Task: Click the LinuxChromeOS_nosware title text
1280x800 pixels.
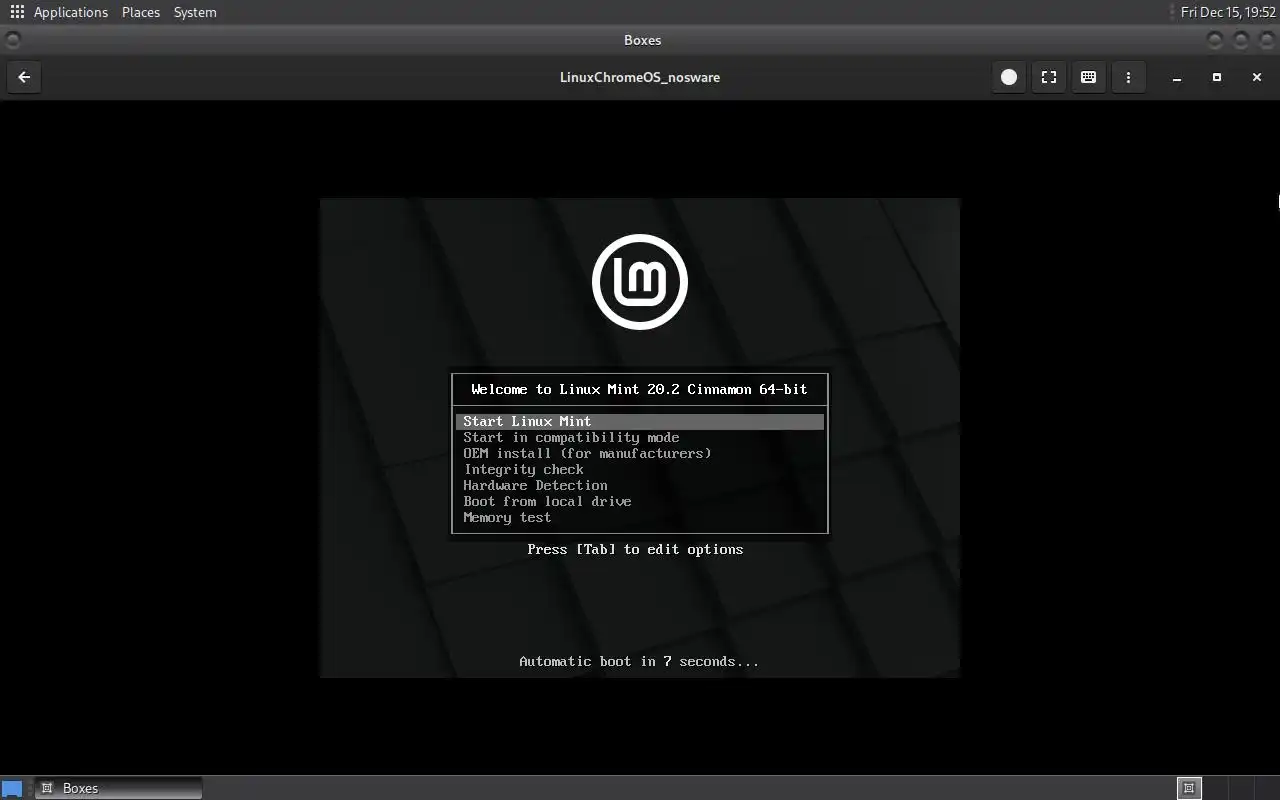Action: pyautogui.click(x=640, y=77)
